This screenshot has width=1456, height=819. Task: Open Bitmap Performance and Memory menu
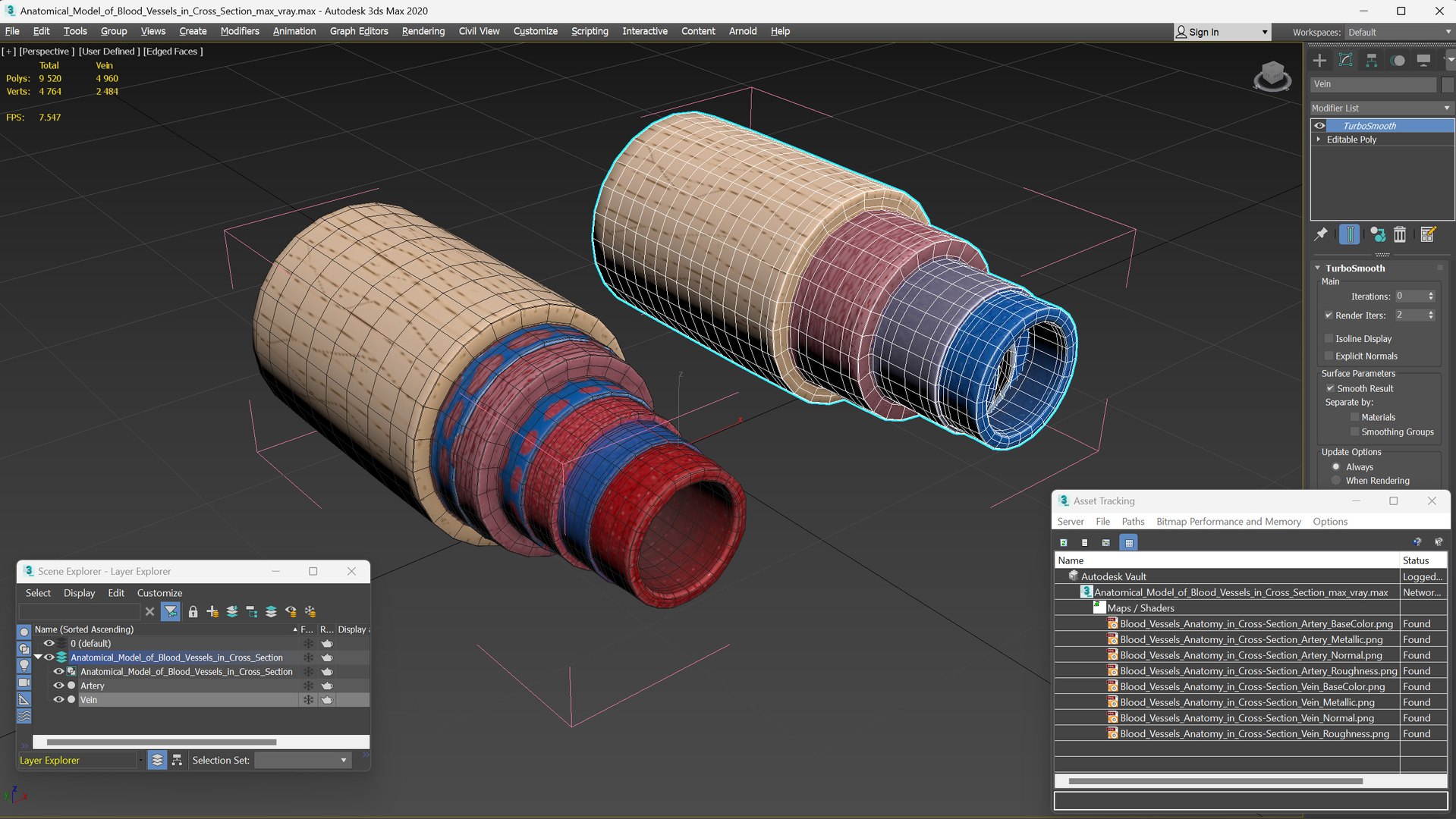coord(1228,522)
